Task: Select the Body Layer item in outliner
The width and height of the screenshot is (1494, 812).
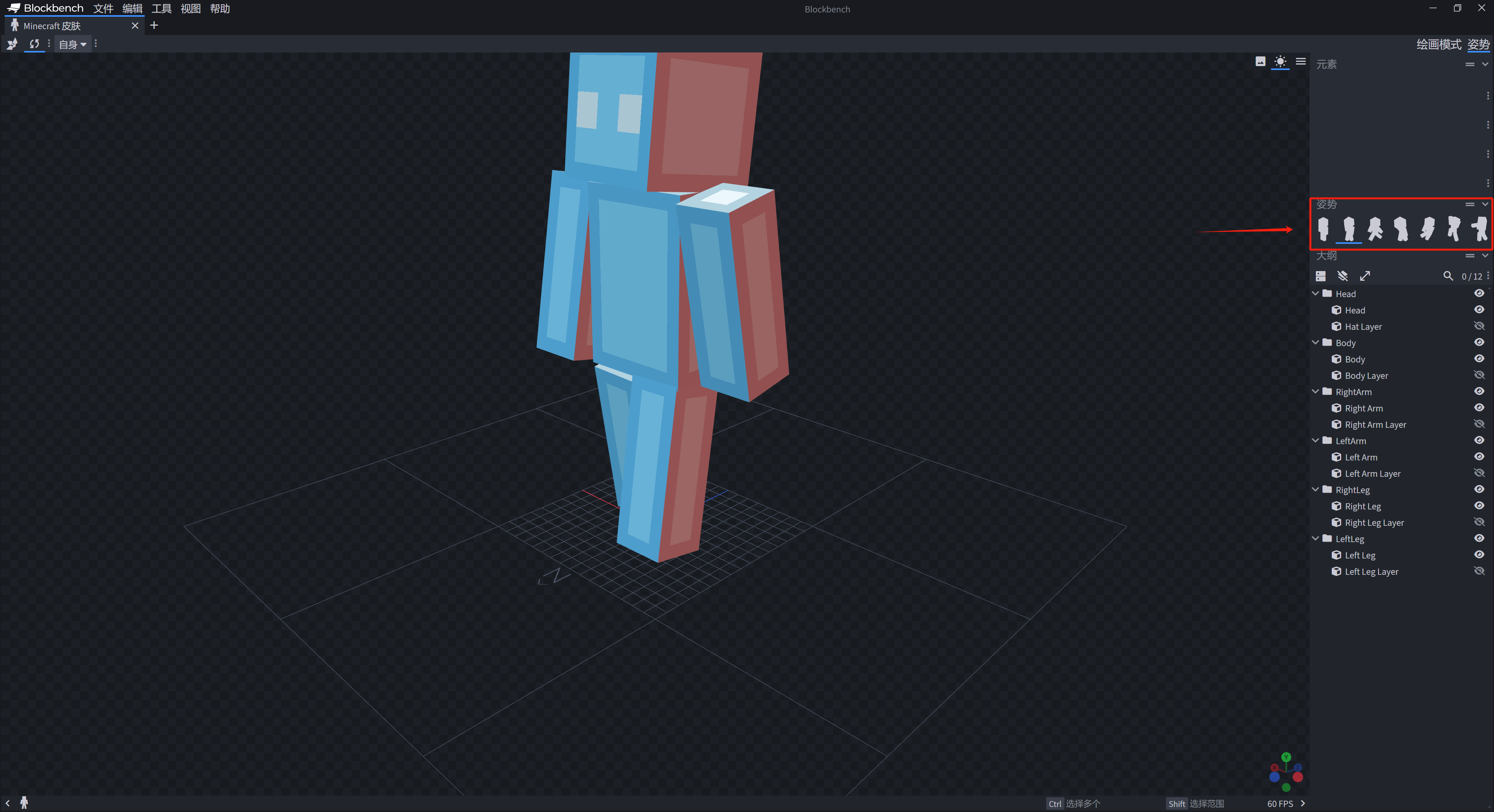Action: 1366,376
